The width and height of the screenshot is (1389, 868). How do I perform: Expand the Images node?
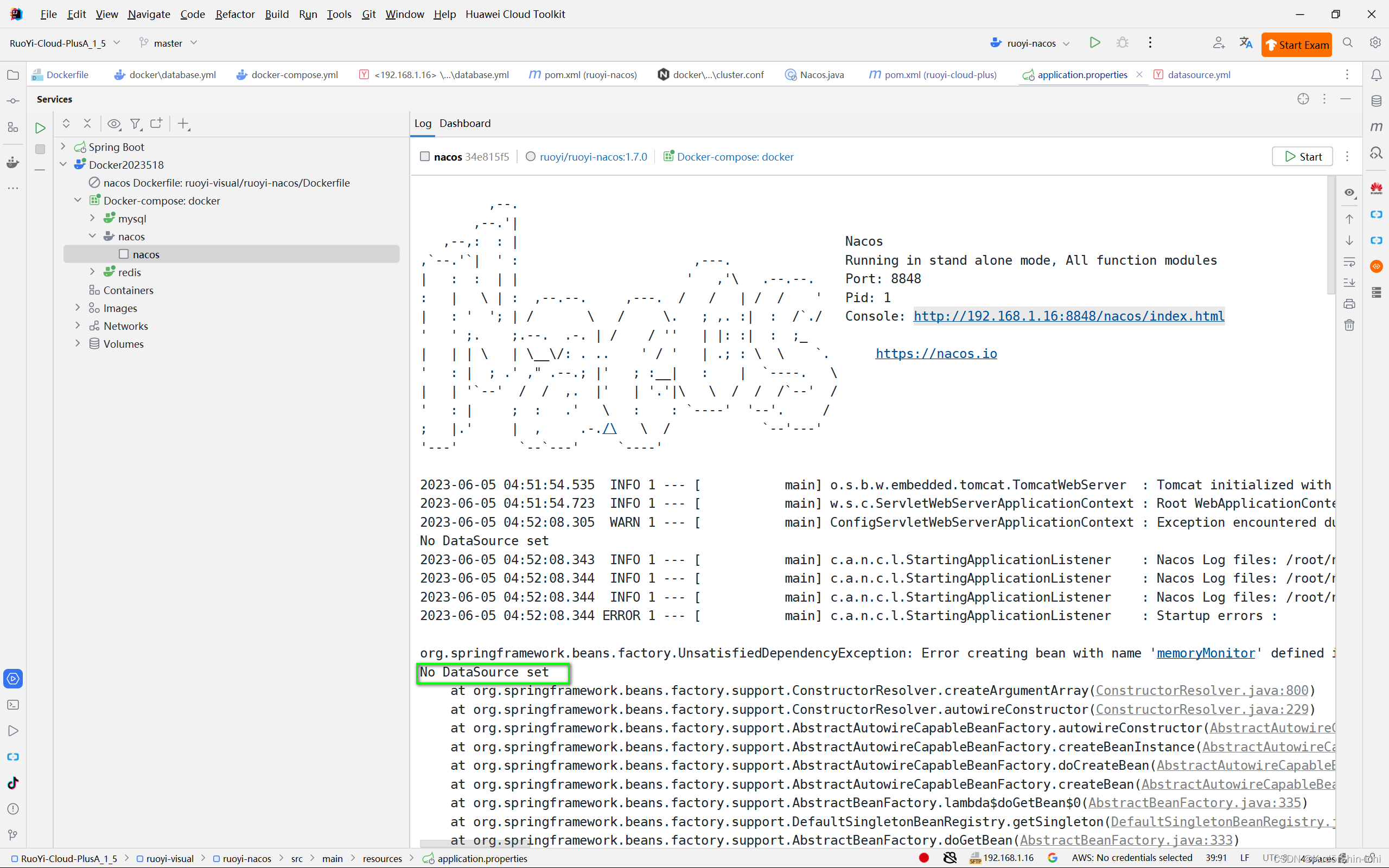tap(78, 308)
